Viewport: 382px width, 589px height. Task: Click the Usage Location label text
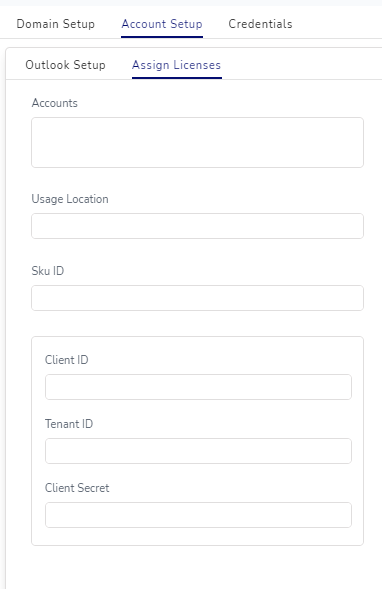click(x=70, y=199)
